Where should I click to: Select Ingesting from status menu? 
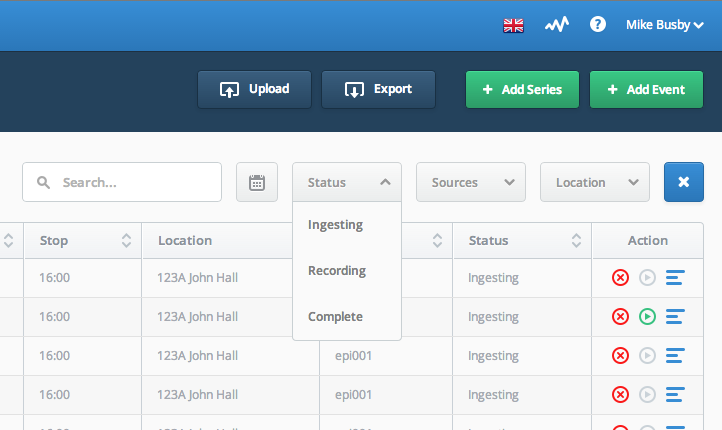coord(336,225)
